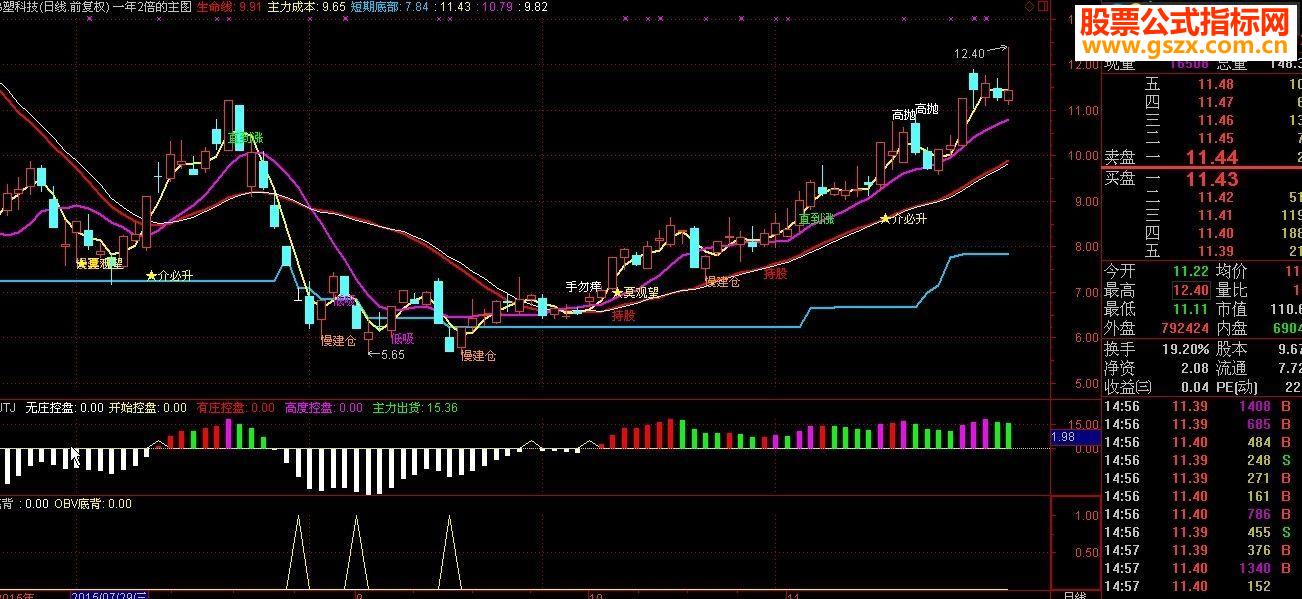The image size is (1302, 599).
Task: Click the 收益(三) value 0.04
Action: [1196, 387]
